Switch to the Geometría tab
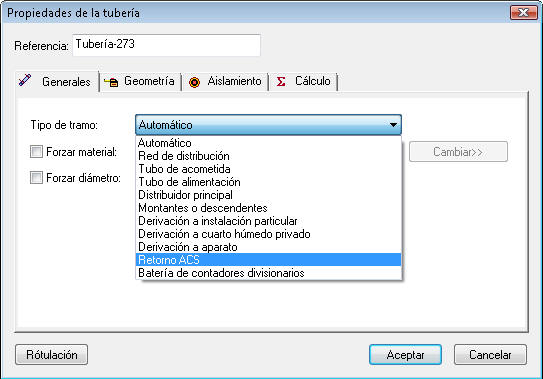 [x=140, y=81]
